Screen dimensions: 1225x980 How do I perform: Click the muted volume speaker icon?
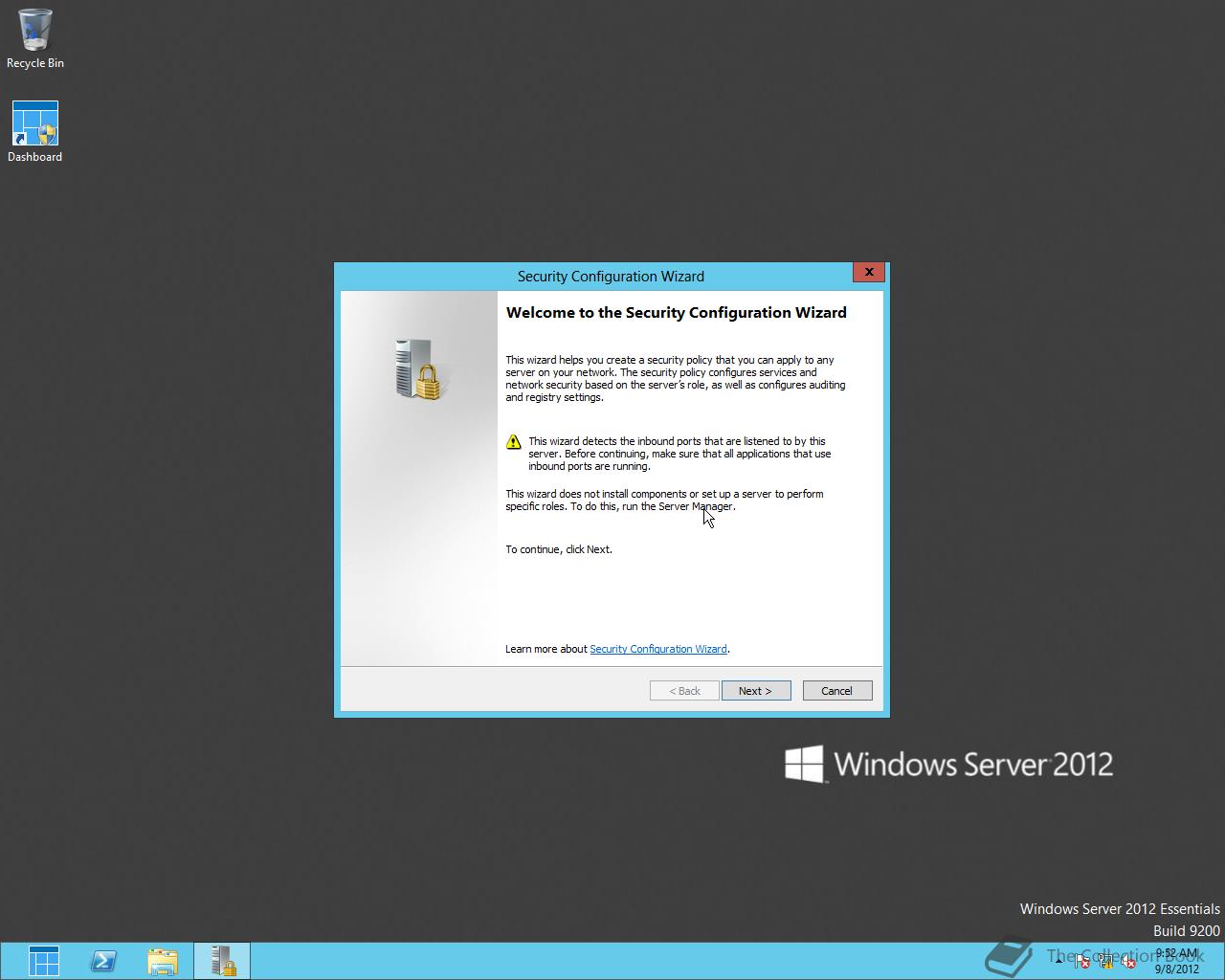[x=1128, y=961]
